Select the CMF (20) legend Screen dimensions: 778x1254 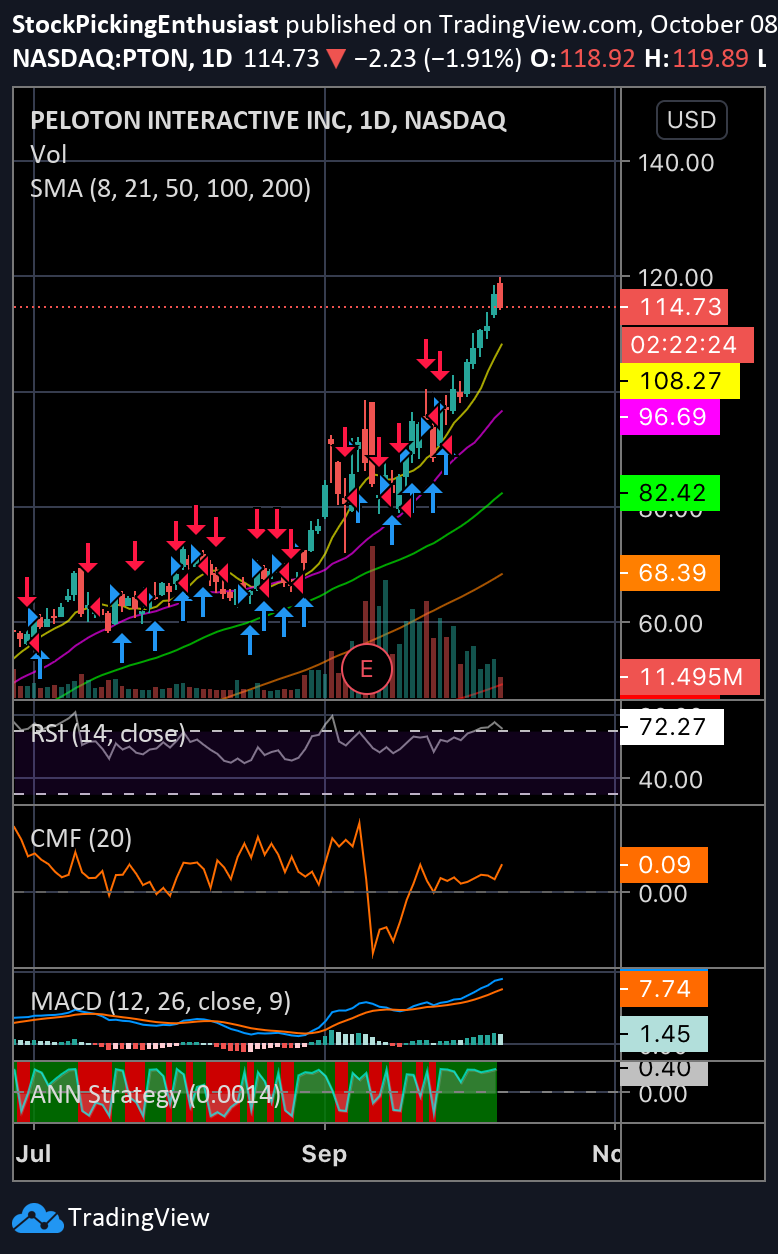pos(81,838)
